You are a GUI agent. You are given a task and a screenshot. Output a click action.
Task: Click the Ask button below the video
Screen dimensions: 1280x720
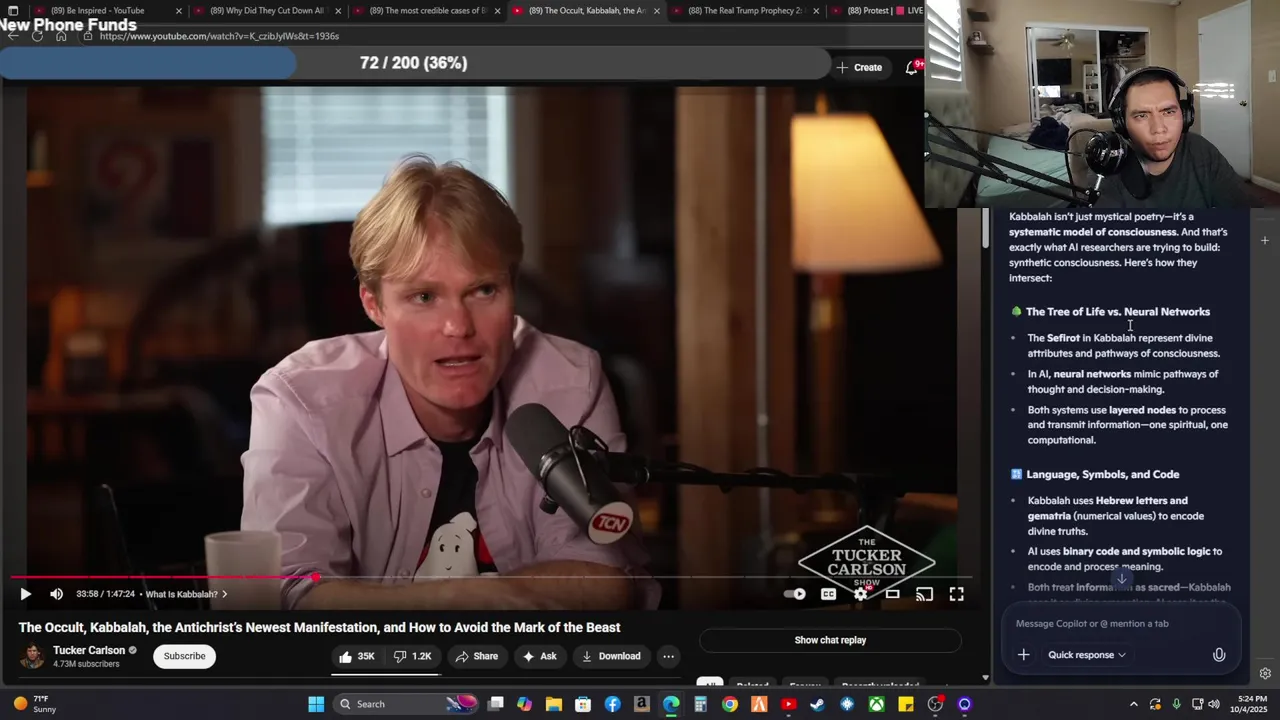pos(539,656)
